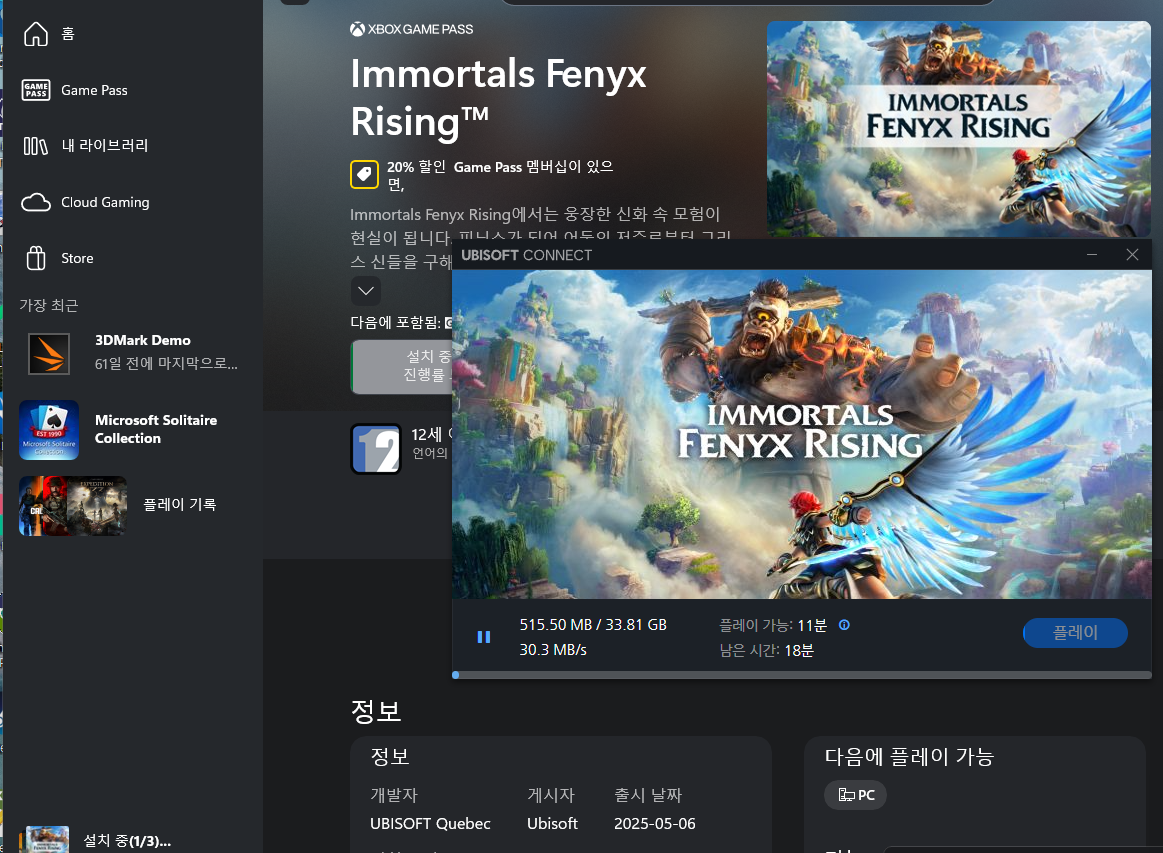Click the info icon beside 플레이 가능
Image resolution: width=1163 pixels, height=853 pixels.
(844, 625)
